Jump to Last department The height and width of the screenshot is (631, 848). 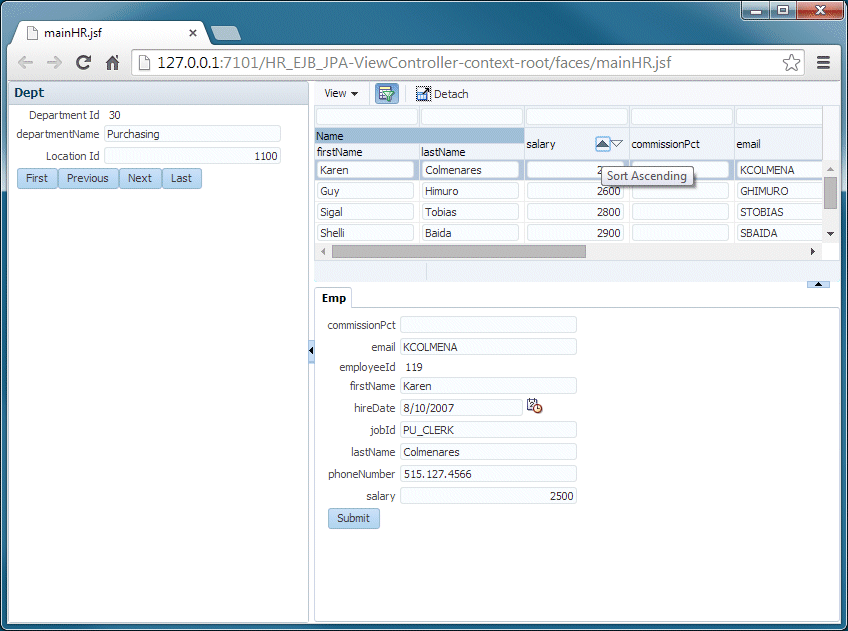click(182, 178)
